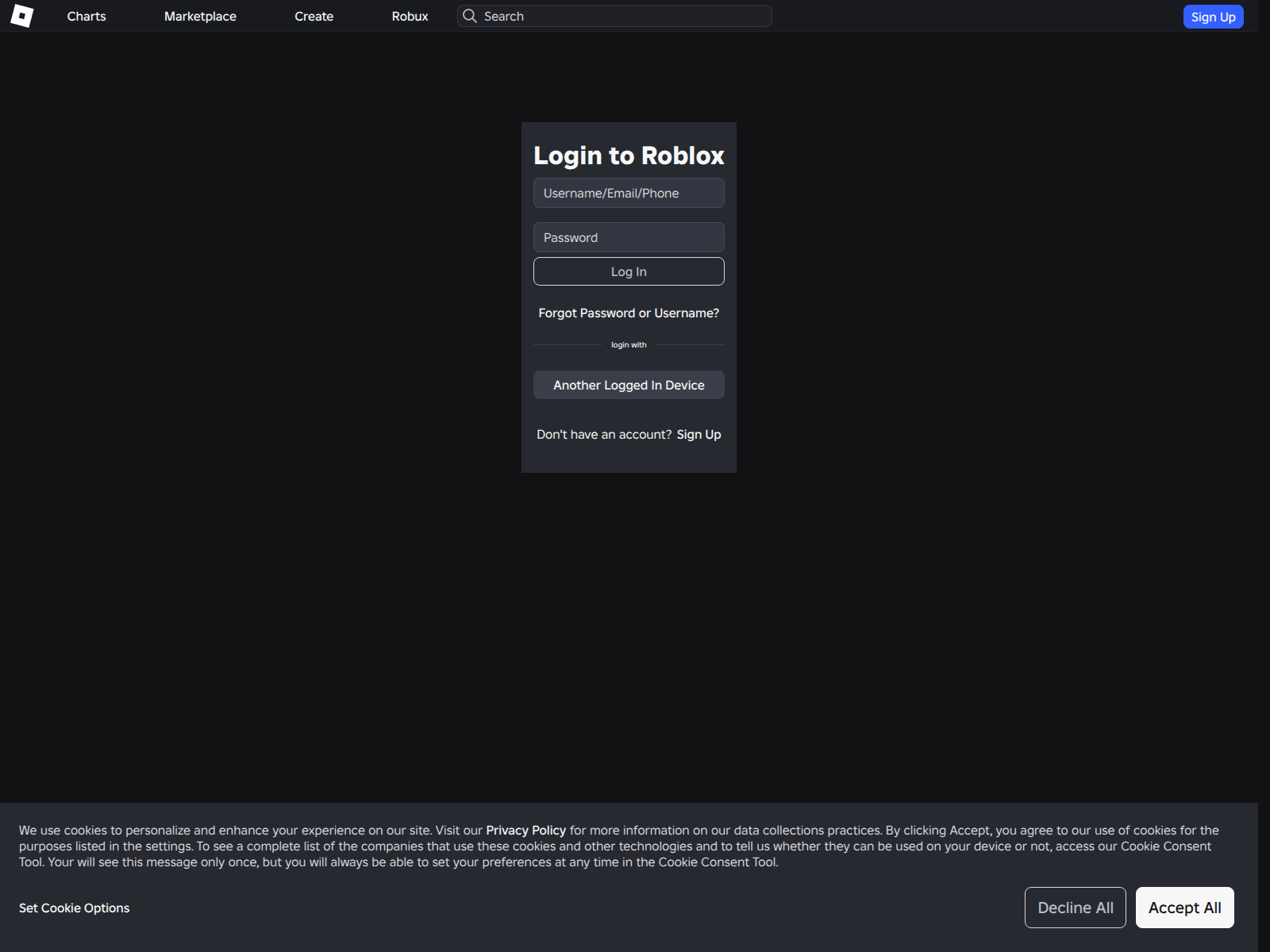Click Decline All cookies button
1270x952 pixels.
click(1076, 908)
